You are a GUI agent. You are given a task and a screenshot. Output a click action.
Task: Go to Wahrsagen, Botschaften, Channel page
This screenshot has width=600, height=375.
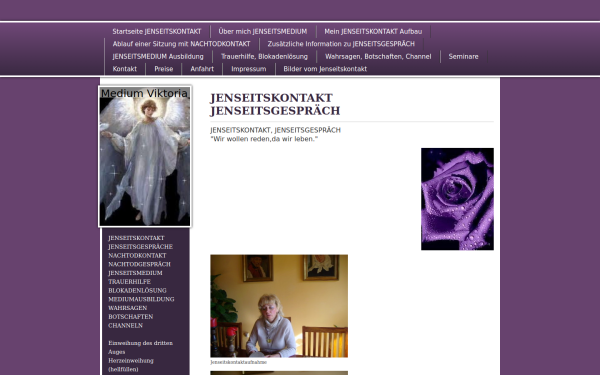click(378, 57)
